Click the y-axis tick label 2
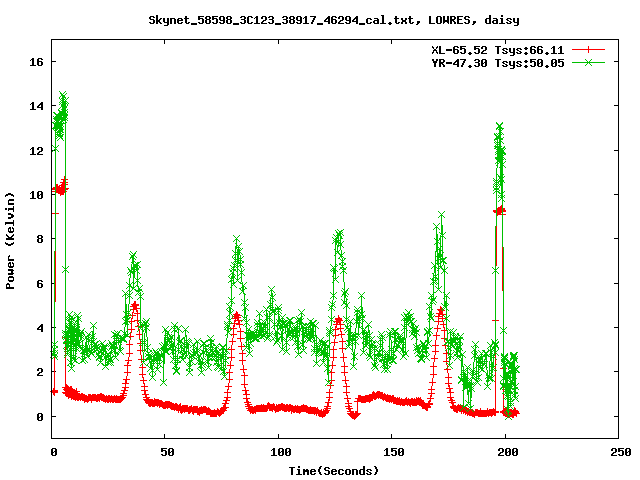The width and height of the screenshot is (640, 480). [40, 372]
